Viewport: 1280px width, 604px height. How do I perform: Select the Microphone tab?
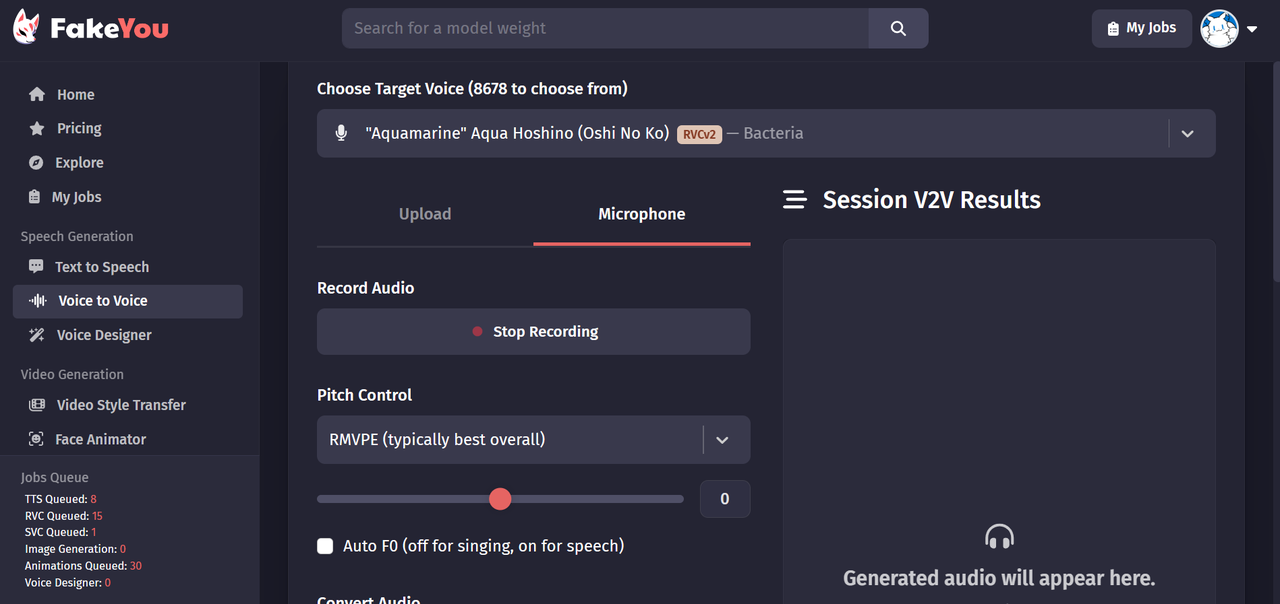641,214
